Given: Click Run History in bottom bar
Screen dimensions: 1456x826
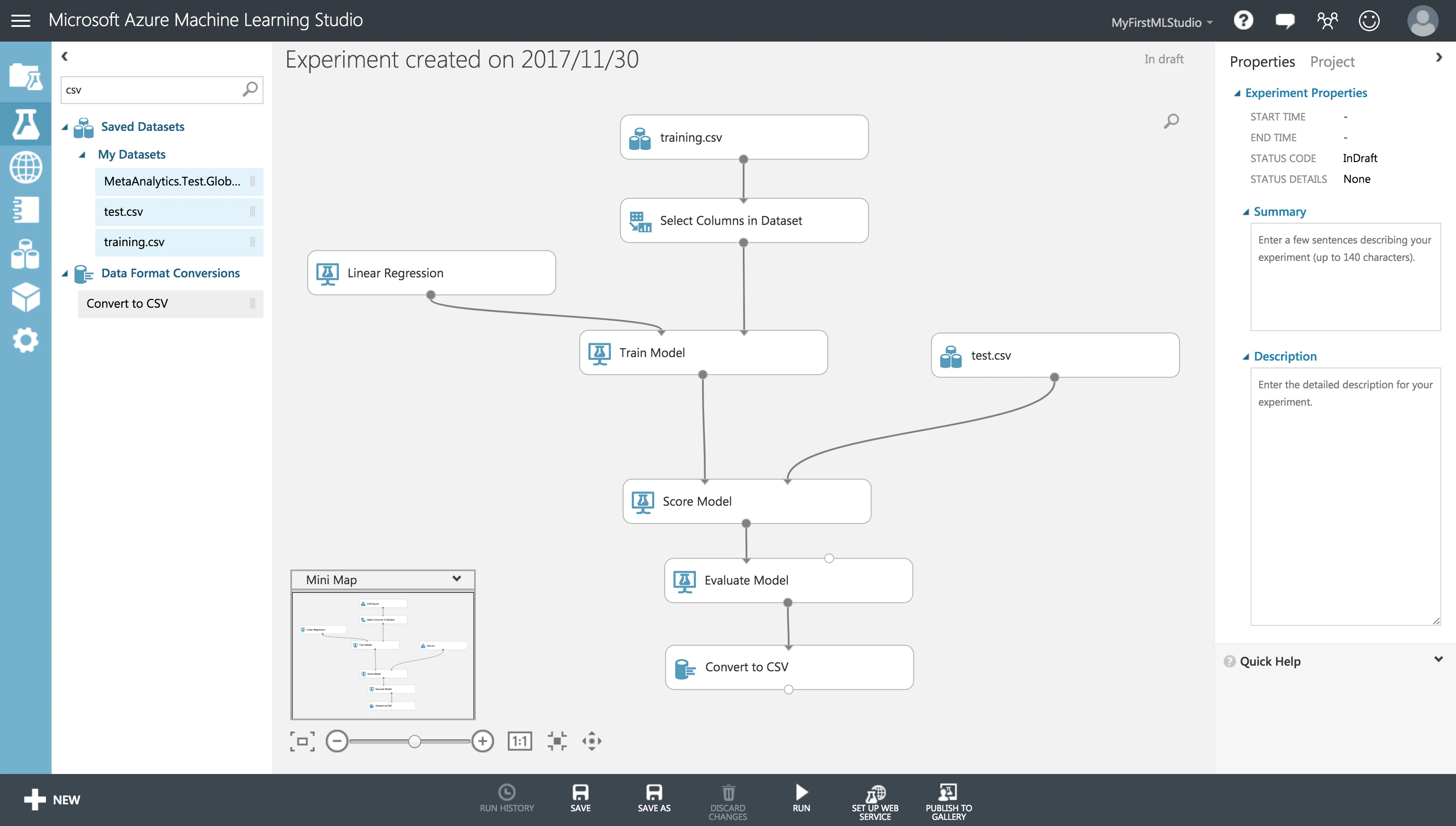Looking at the screenshot, I should tap(507, 798).
